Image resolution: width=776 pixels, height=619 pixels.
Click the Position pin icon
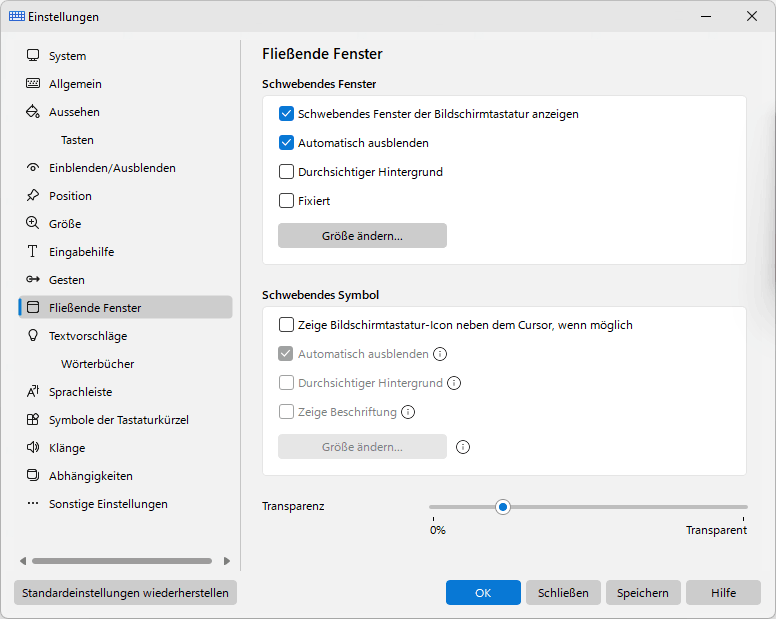(x=33, y=195)
